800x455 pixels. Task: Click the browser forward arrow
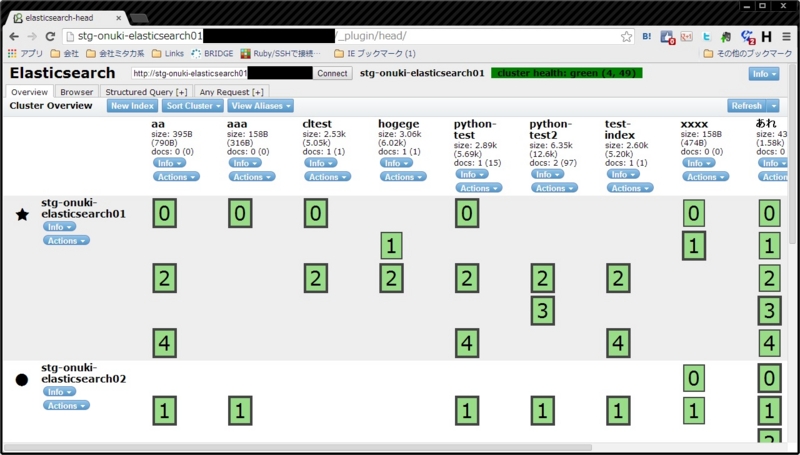tap(32, 37)
